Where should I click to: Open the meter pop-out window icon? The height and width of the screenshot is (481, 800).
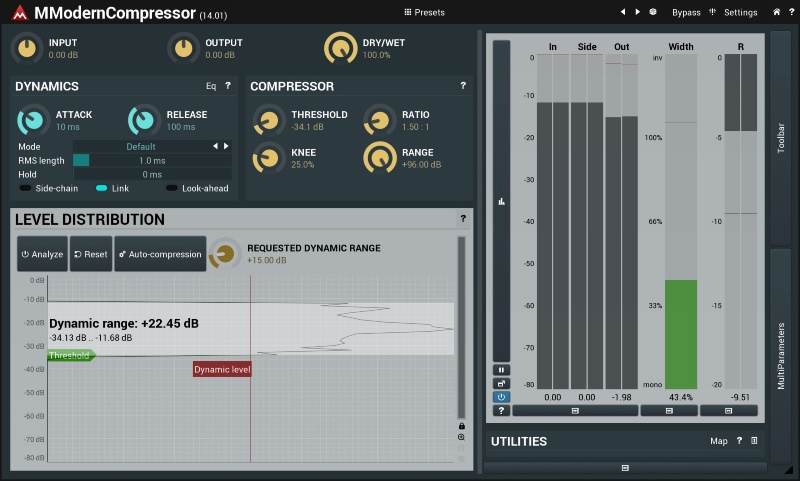(501, 384)
